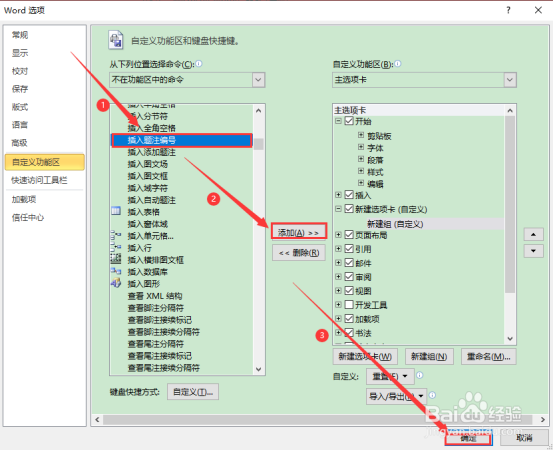Expand the 段落 group

pos(361,159)
